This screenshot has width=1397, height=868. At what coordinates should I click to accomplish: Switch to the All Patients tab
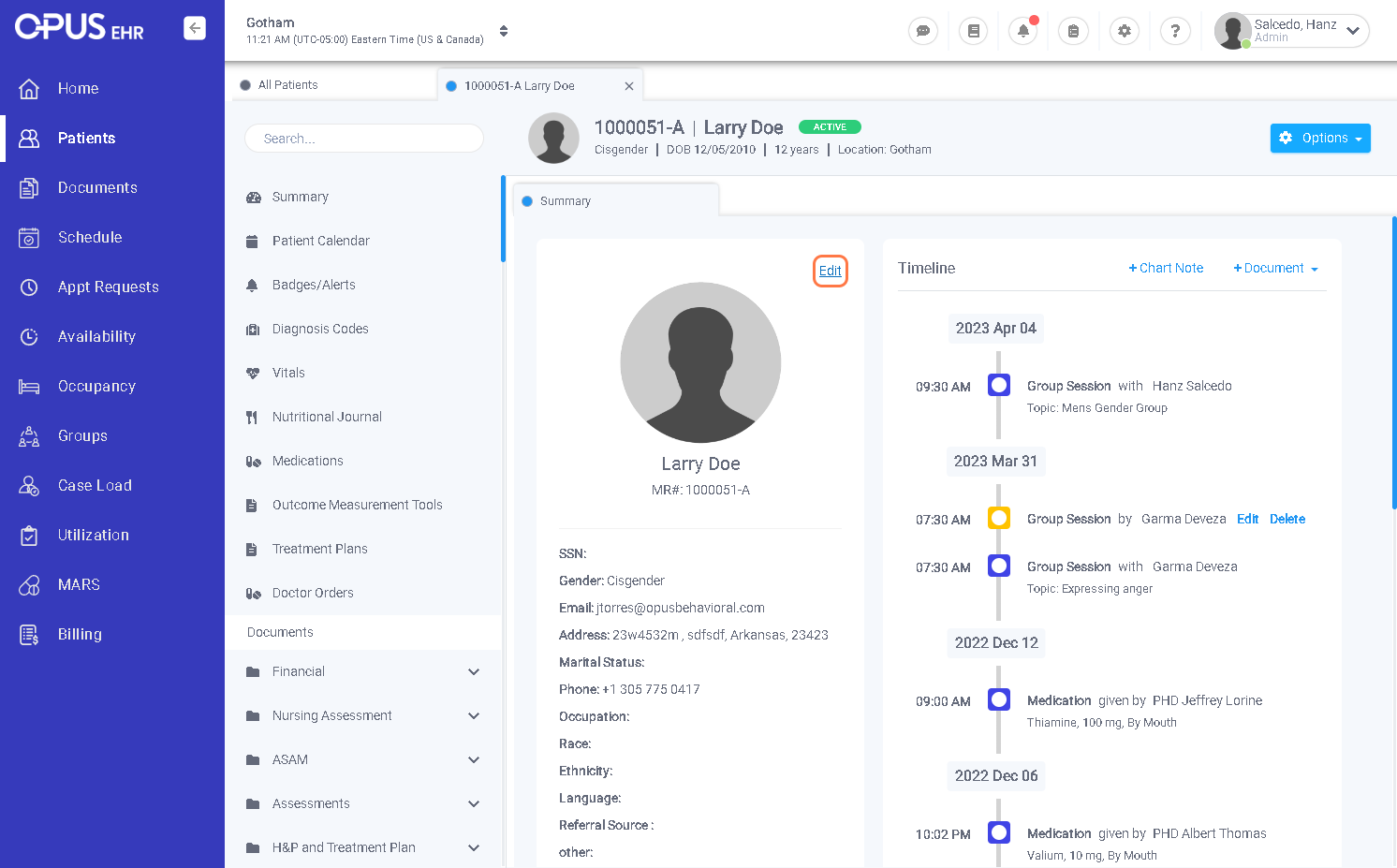click(287, 84)
